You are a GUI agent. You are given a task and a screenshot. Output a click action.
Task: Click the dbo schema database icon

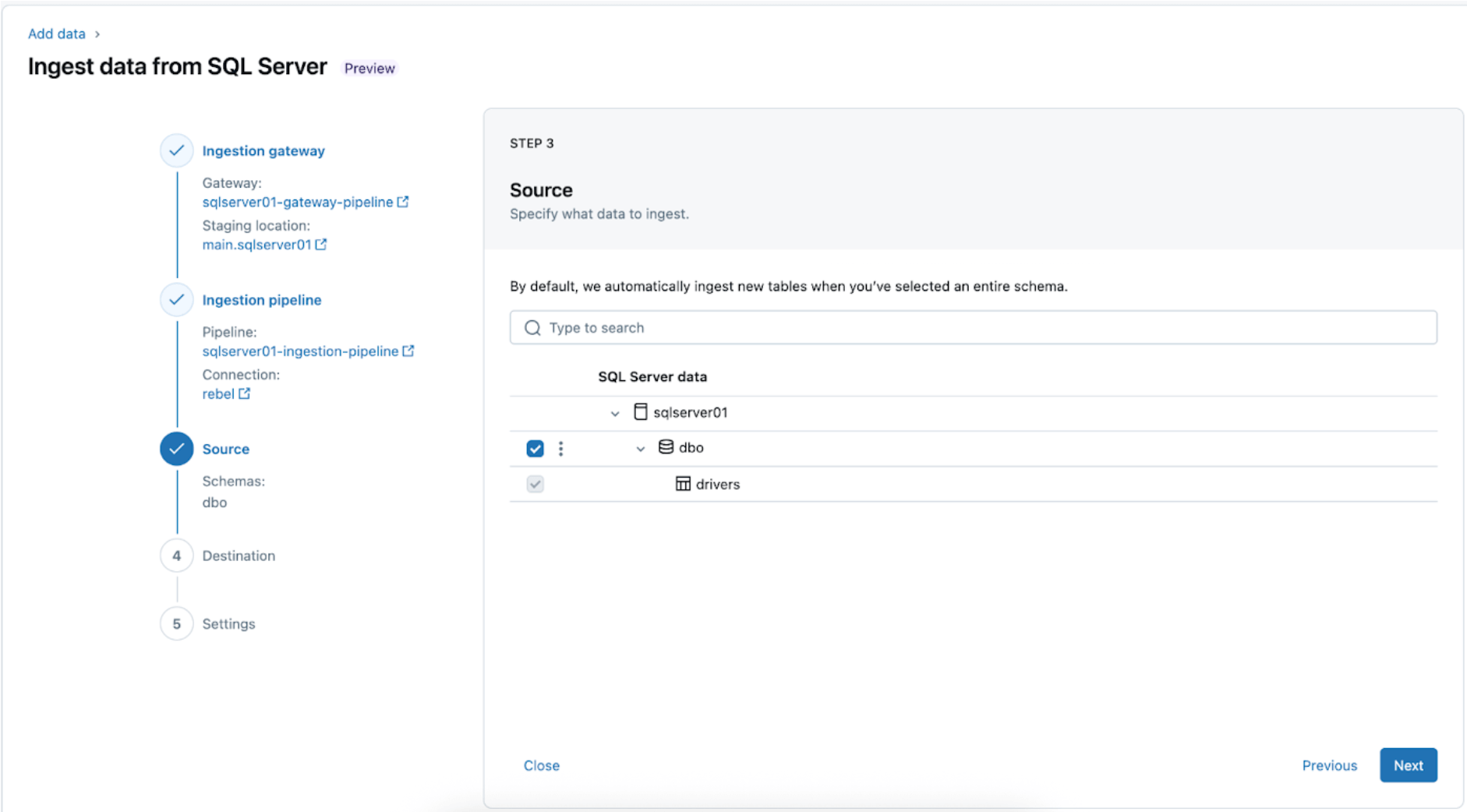tap(666, 447)
